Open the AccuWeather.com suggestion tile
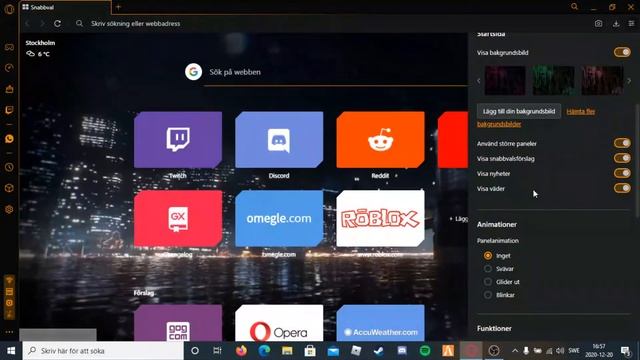 380,323
